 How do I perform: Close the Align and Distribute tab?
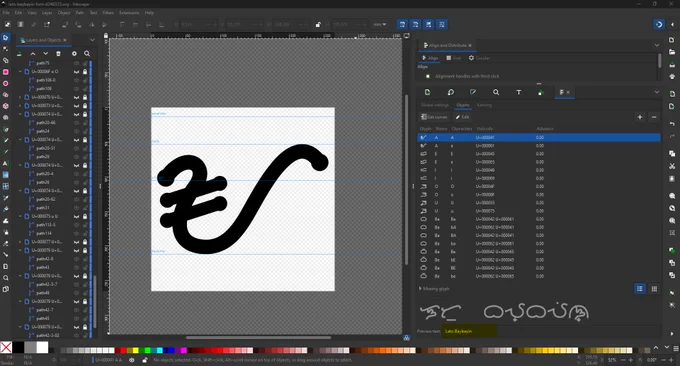470,45
